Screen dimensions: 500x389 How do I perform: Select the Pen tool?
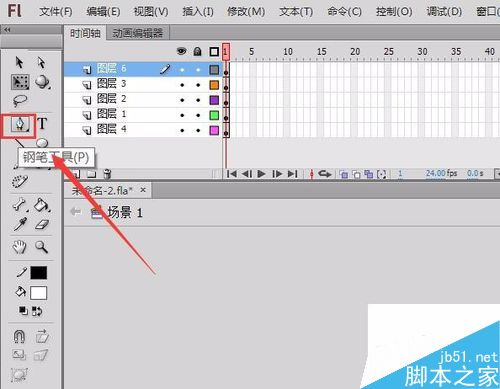click(x=19, y=125)
